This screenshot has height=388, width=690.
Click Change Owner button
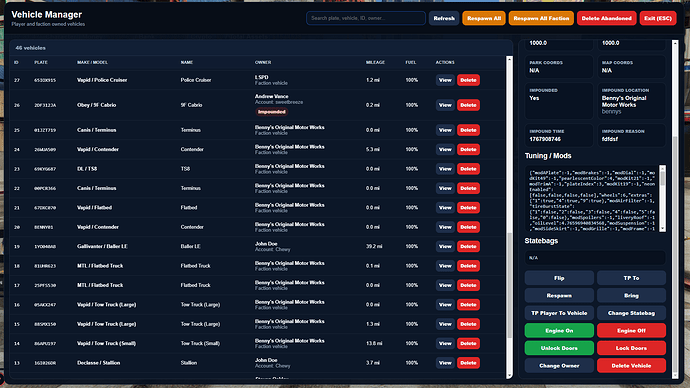[x=559, y=366]
